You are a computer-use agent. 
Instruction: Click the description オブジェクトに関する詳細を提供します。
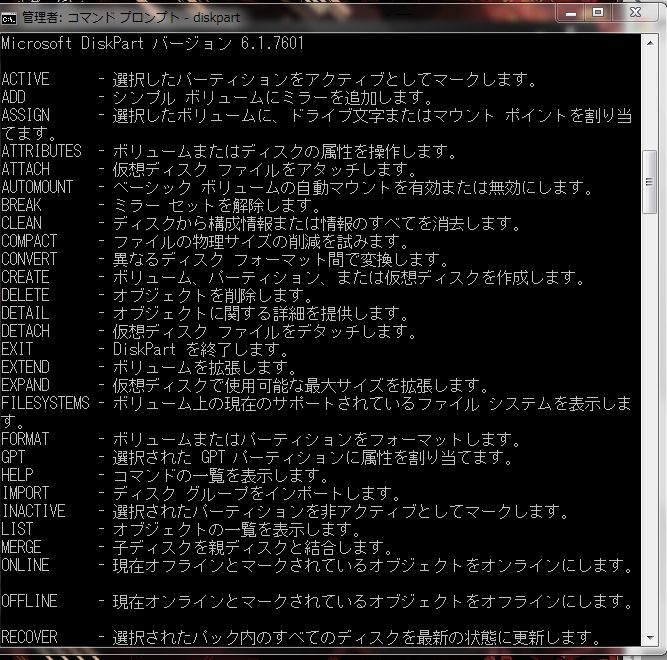(x=260, y=313)
